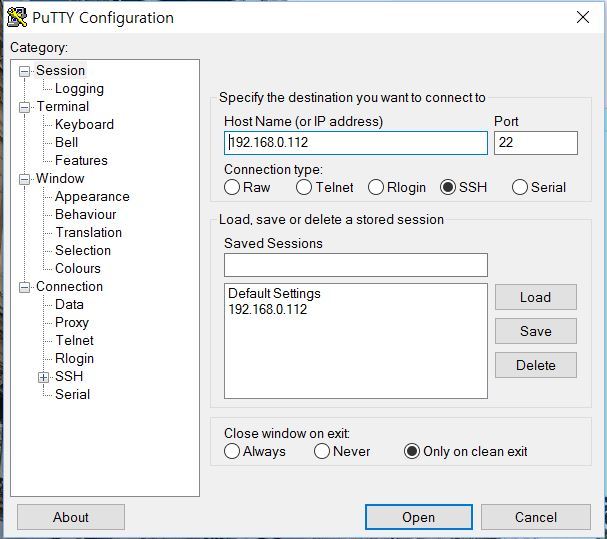Click the Port input field
Viewport: 607px width, 539px height.
pos(536,143)
